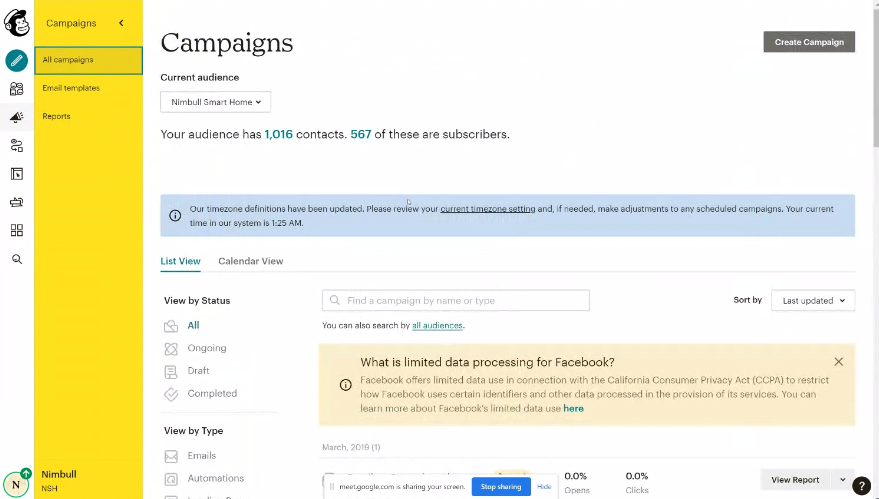
Task: Click the Create Campaign button
Action: [x=809, y=42]
